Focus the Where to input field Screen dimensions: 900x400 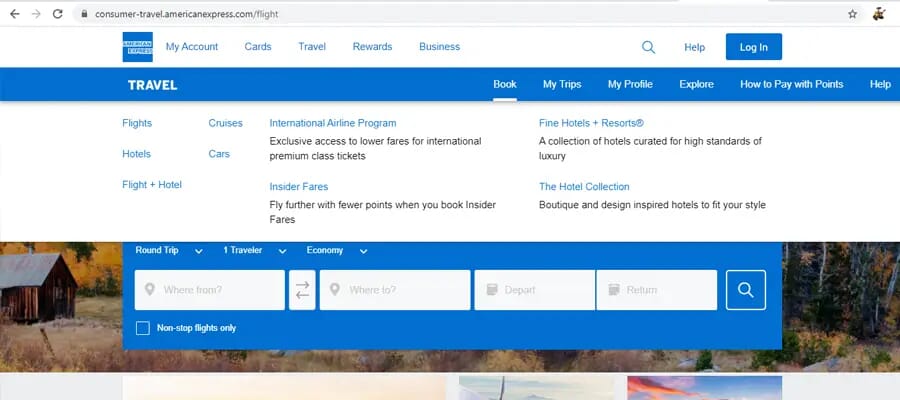click(x=395, y=290)
